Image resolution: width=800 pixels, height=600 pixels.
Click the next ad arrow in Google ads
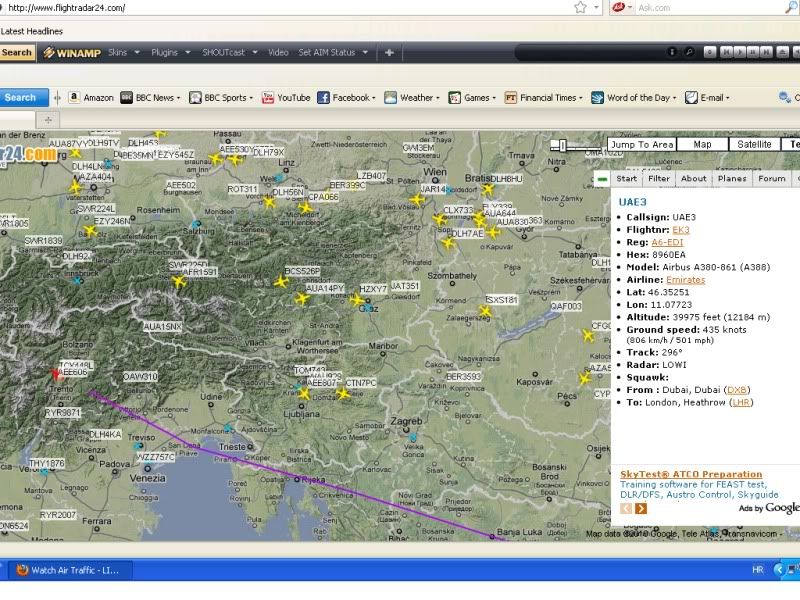click(641, 508)
